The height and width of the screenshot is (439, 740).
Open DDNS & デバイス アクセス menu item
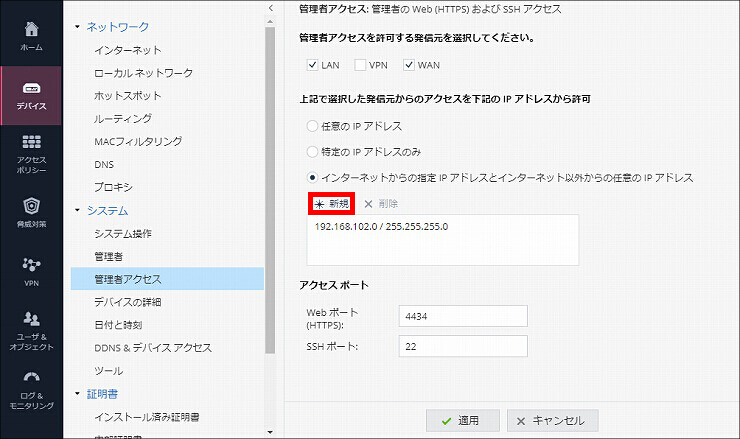[x=153, y=348]
